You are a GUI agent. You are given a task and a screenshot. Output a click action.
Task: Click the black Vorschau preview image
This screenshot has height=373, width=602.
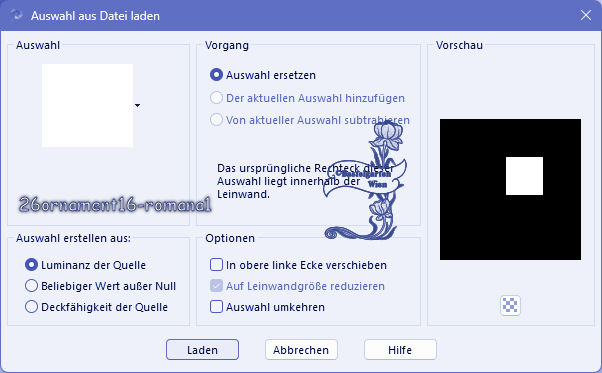(510, 190)
